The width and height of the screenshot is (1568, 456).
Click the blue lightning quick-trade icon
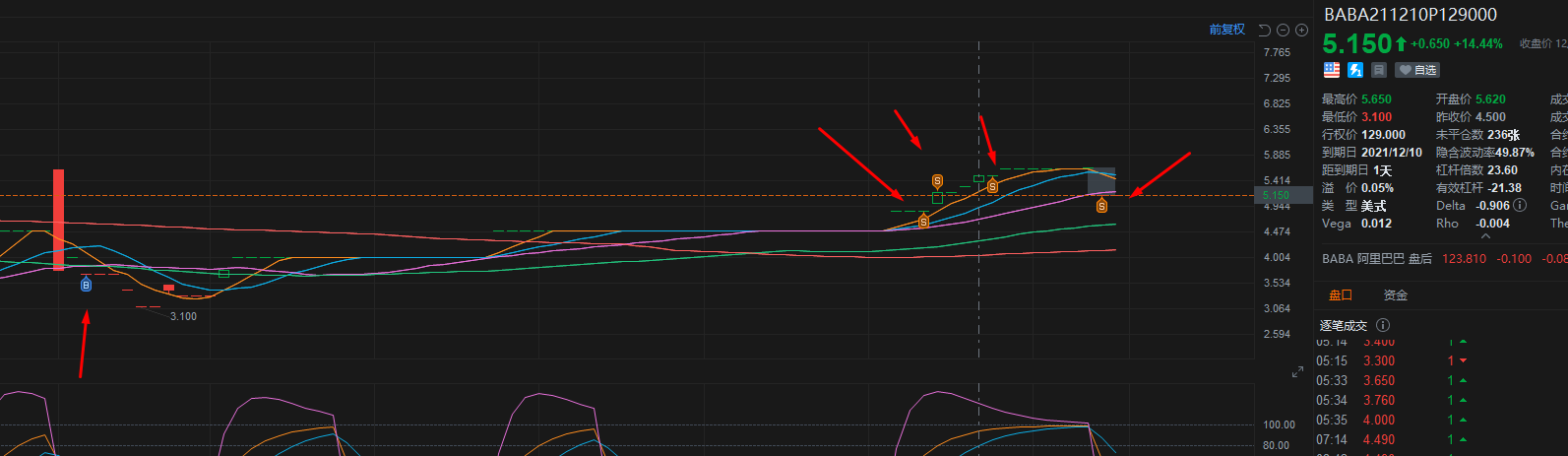(1355, 70)
